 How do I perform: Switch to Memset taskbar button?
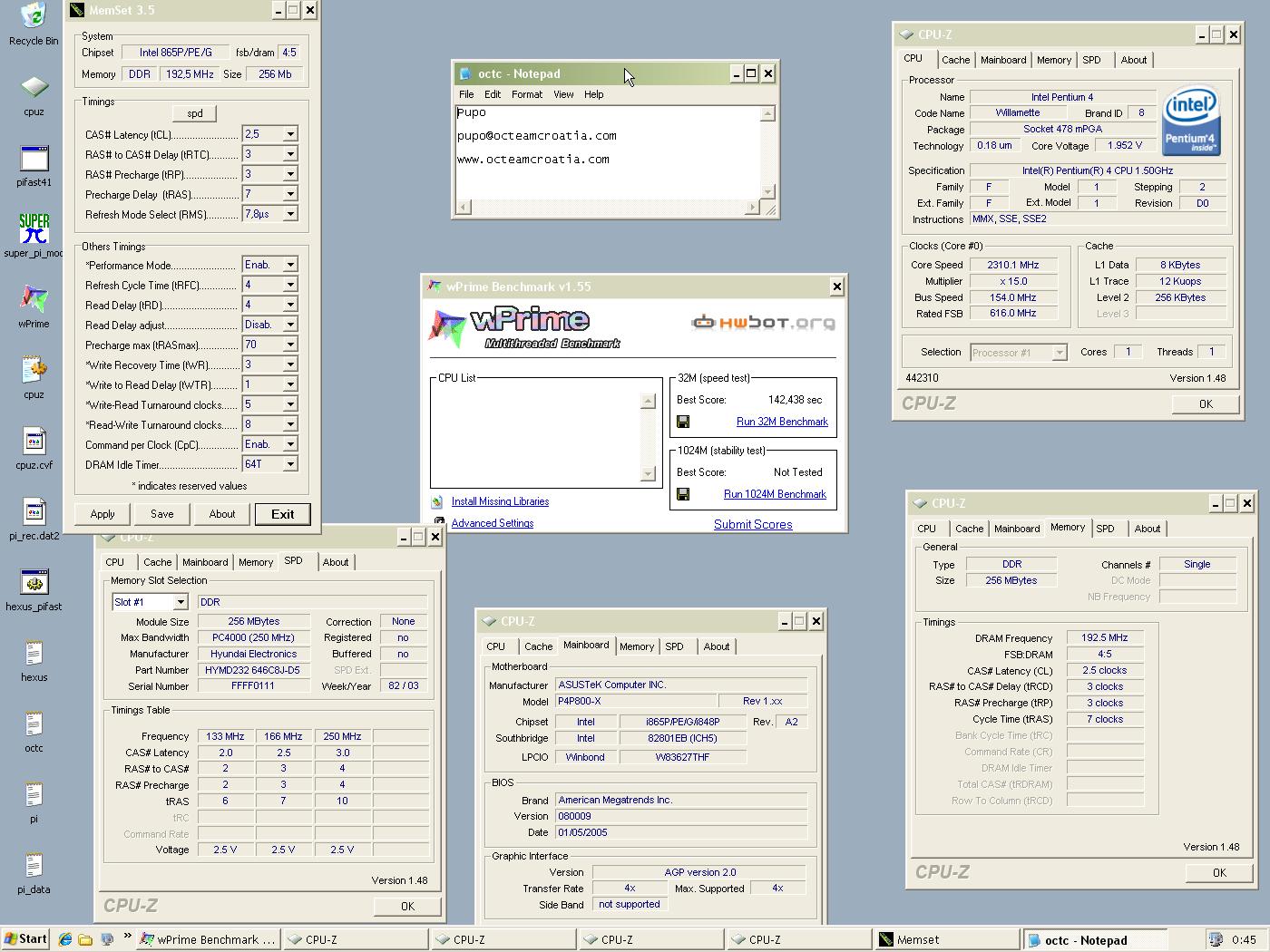click(x=947, y=940)
